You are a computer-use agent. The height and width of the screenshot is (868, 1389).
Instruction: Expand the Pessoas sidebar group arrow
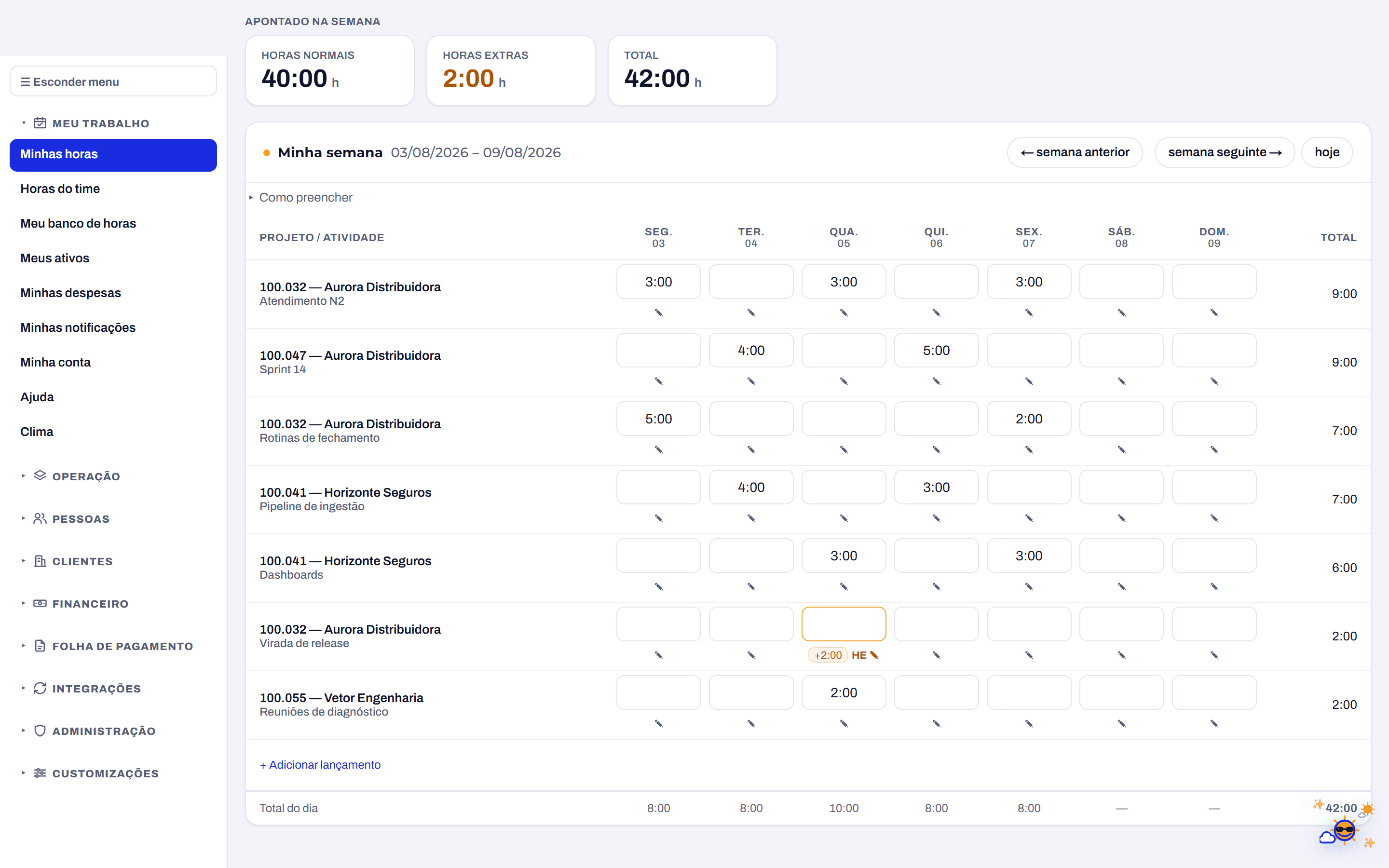click(24, 518)
